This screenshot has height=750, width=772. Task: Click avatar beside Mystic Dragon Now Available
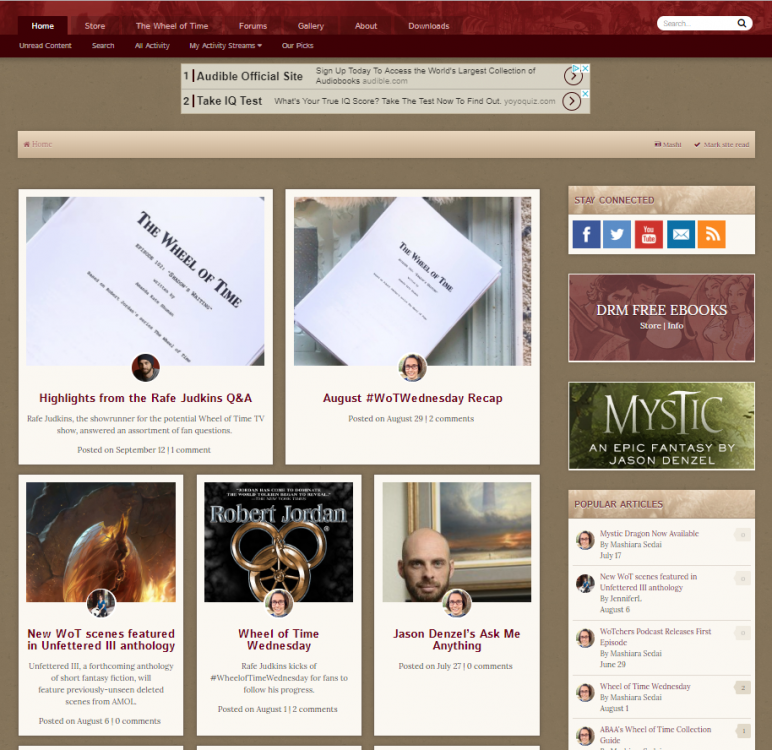click(x=585, y=540)
